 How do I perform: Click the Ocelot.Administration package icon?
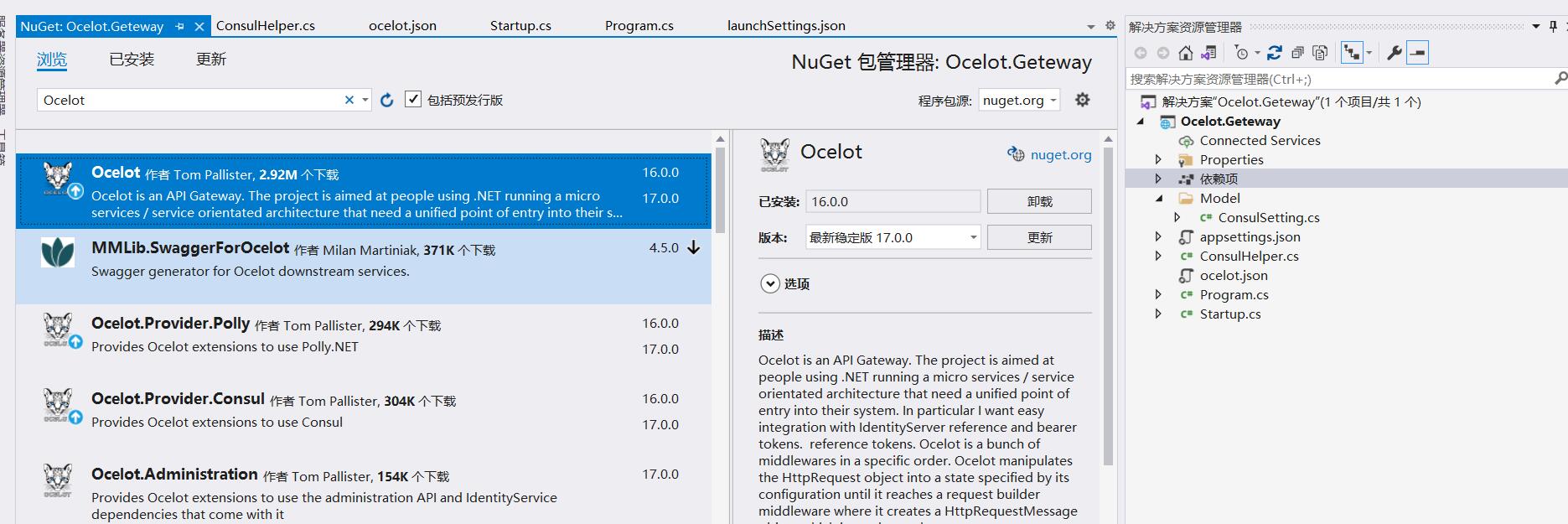click(58, 480)
